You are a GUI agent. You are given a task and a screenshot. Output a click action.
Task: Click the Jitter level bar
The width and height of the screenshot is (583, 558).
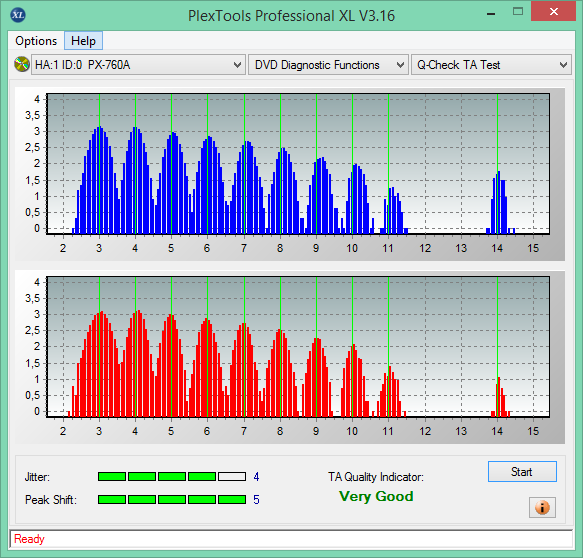[172, 477]
